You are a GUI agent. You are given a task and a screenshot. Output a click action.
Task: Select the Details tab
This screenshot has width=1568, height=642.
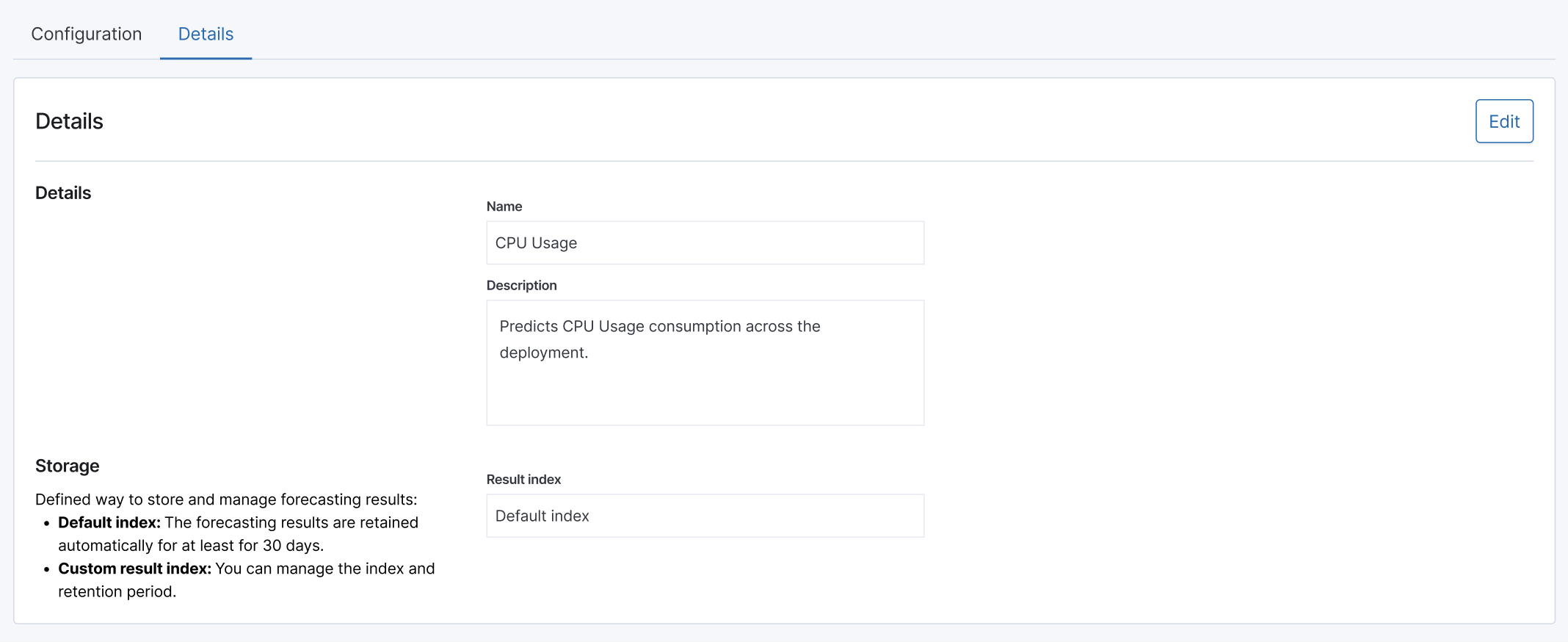click(206, 34)
